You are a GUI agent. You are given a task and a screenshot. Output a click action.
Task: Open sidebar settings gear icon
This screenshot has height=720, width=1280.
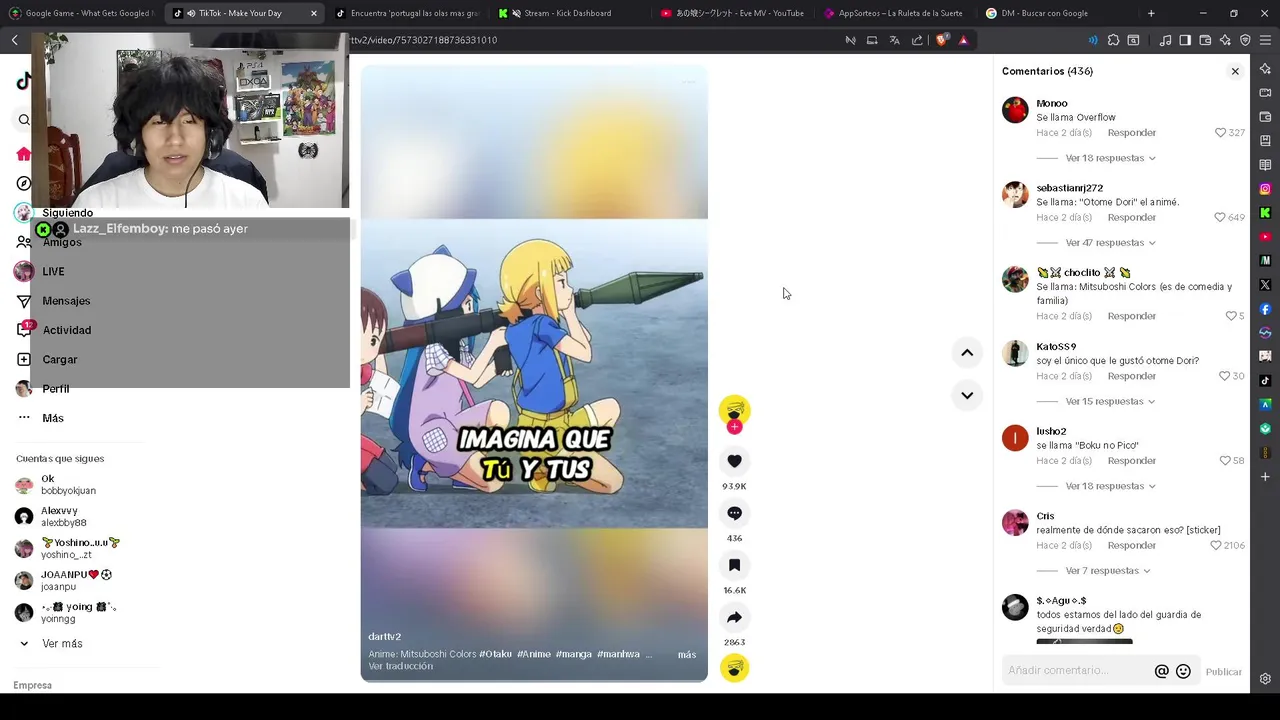pos(1265,679)
